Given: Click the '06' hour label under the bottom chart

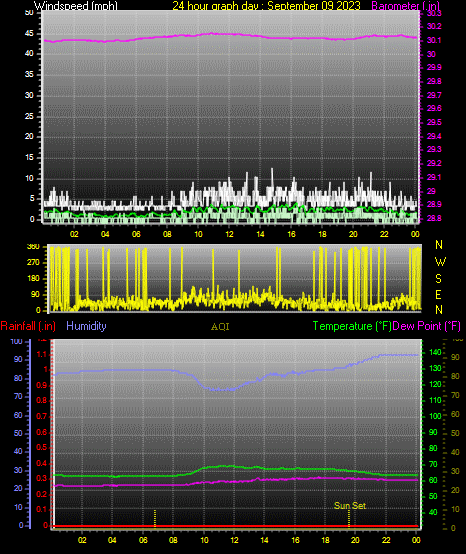Looking at the screenshot, I should click(x=143, y=540).
